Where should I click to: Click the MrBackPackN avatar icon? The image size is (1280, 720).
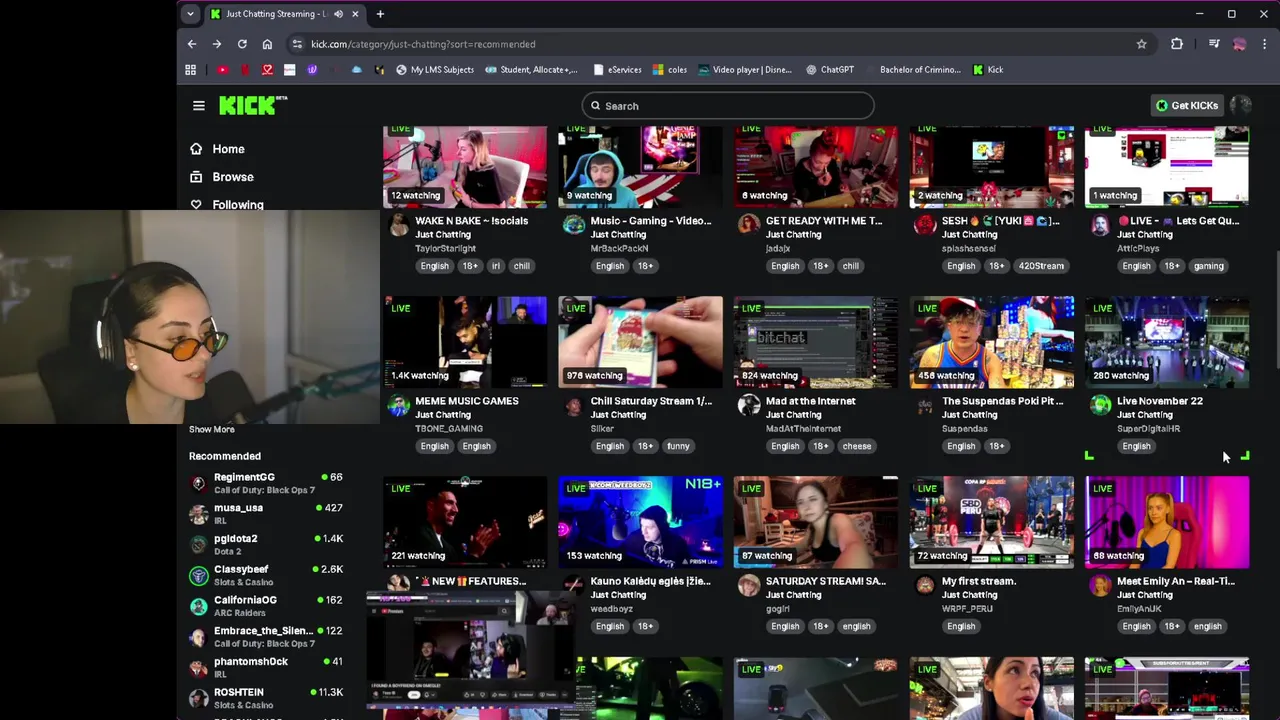click(573, 225)
